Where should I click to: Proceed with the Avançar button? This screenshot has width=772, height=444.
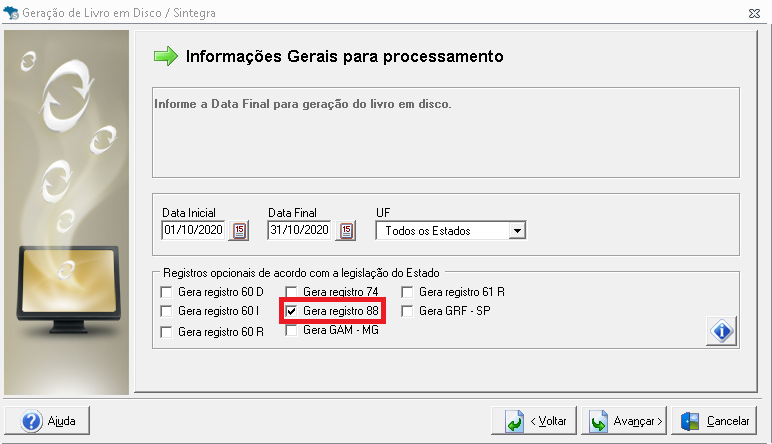624,421
